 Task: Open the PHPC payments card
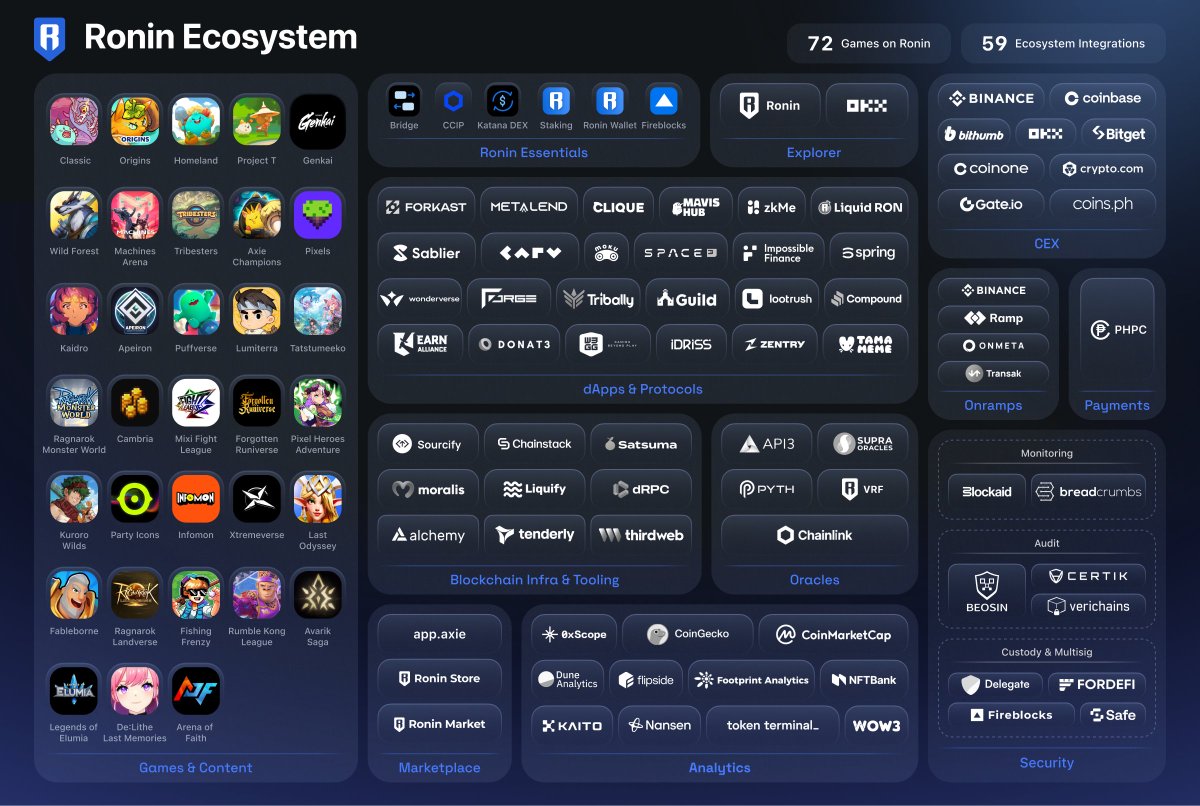tap(1117, 331)
